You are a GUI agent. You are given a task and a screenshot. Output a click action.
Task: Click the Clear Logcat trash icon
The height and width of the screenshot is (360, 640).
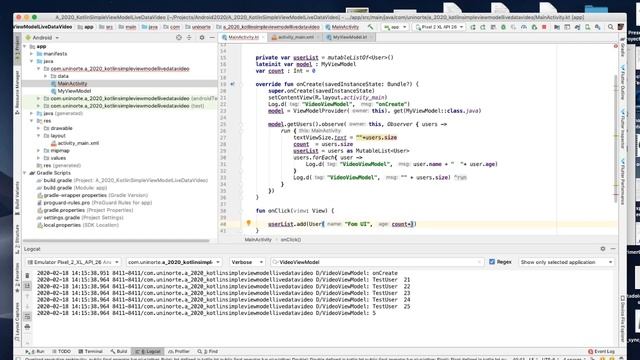point(27,276)
